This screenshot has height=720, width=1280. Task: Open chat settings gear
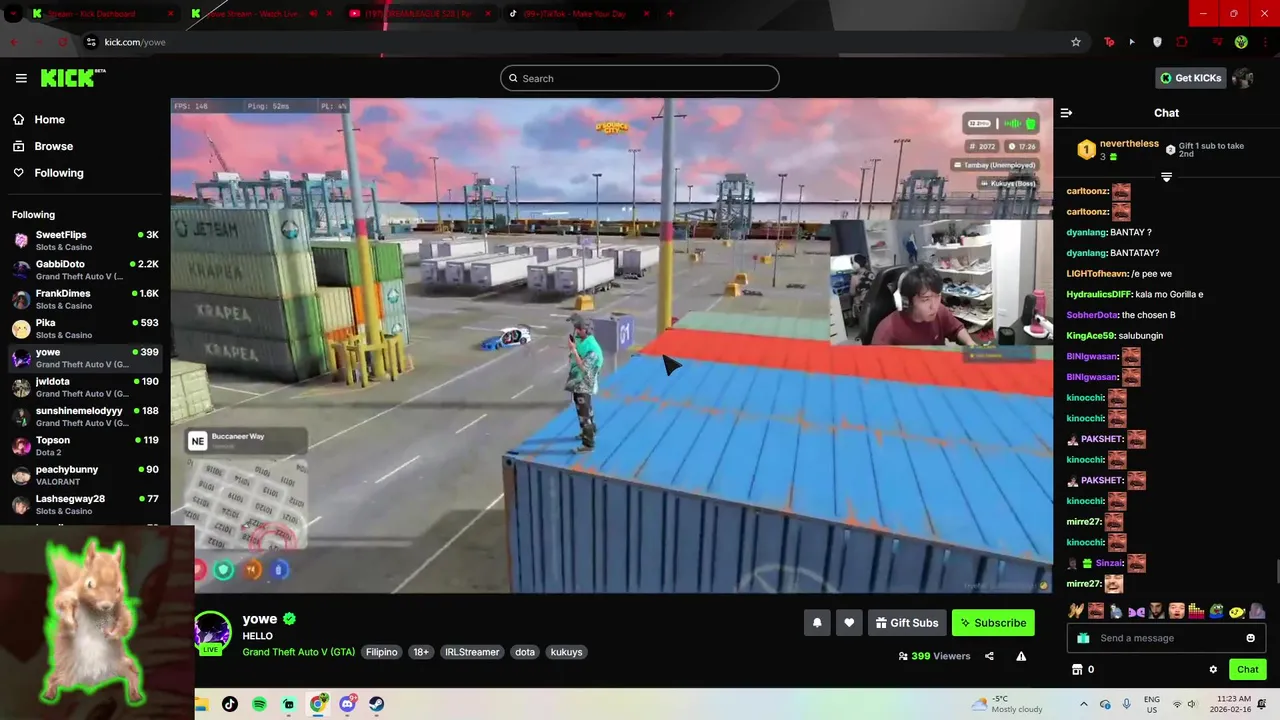click(1213, 669)
